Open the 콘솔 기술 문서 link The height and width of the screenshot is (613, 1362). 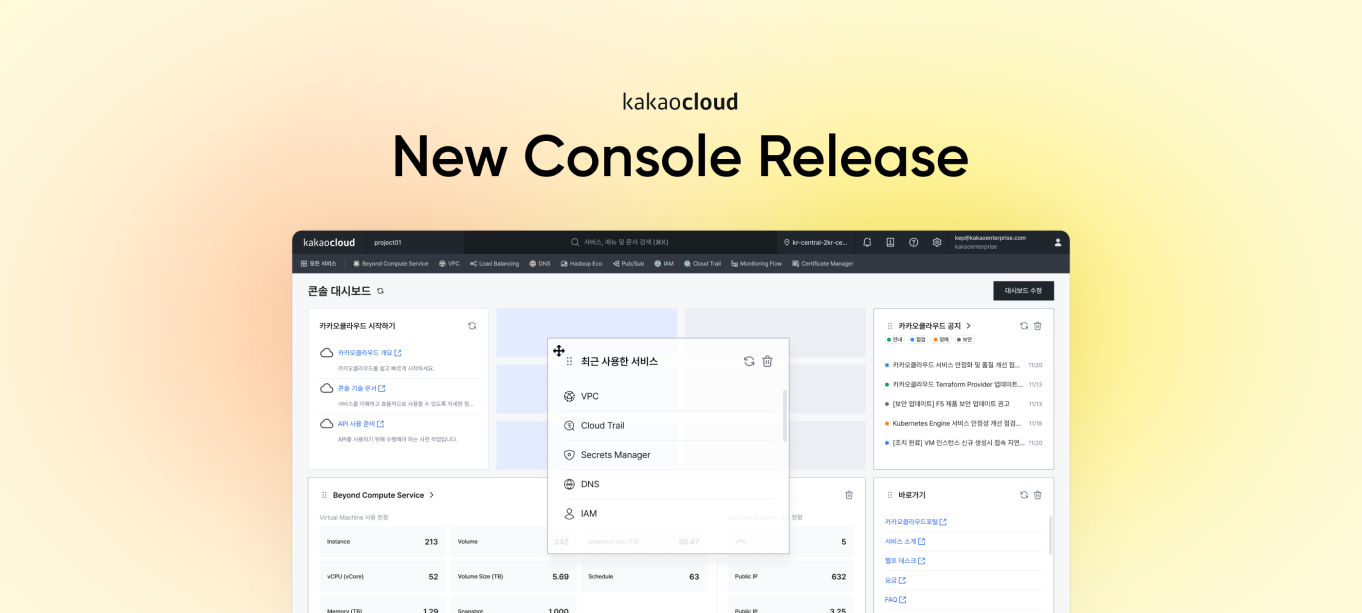tap(361, 388)
